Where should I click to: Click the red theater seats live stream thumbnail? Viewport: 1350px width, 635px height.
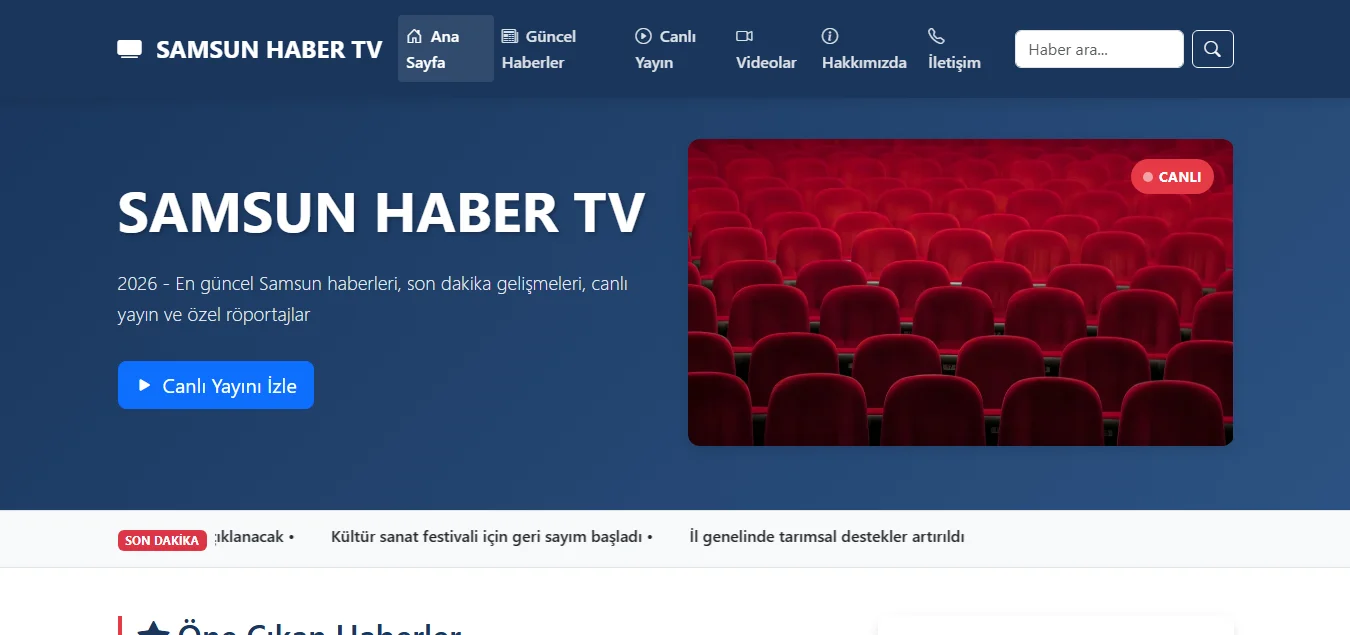coord(960,291)
